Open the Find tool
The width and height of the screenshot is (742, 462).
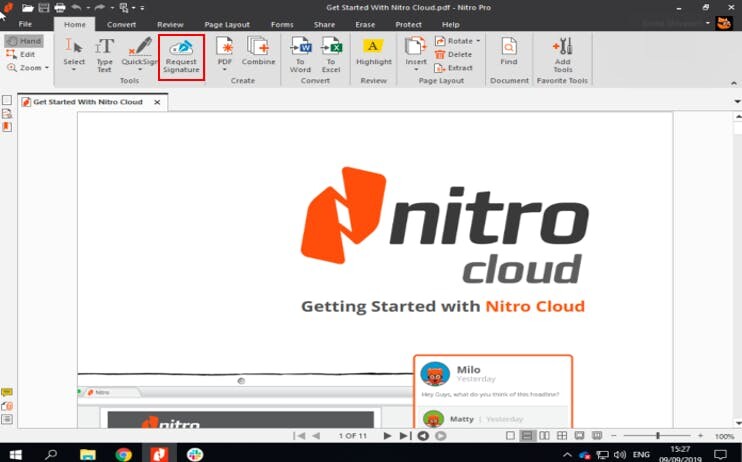(x=509, y=54)
